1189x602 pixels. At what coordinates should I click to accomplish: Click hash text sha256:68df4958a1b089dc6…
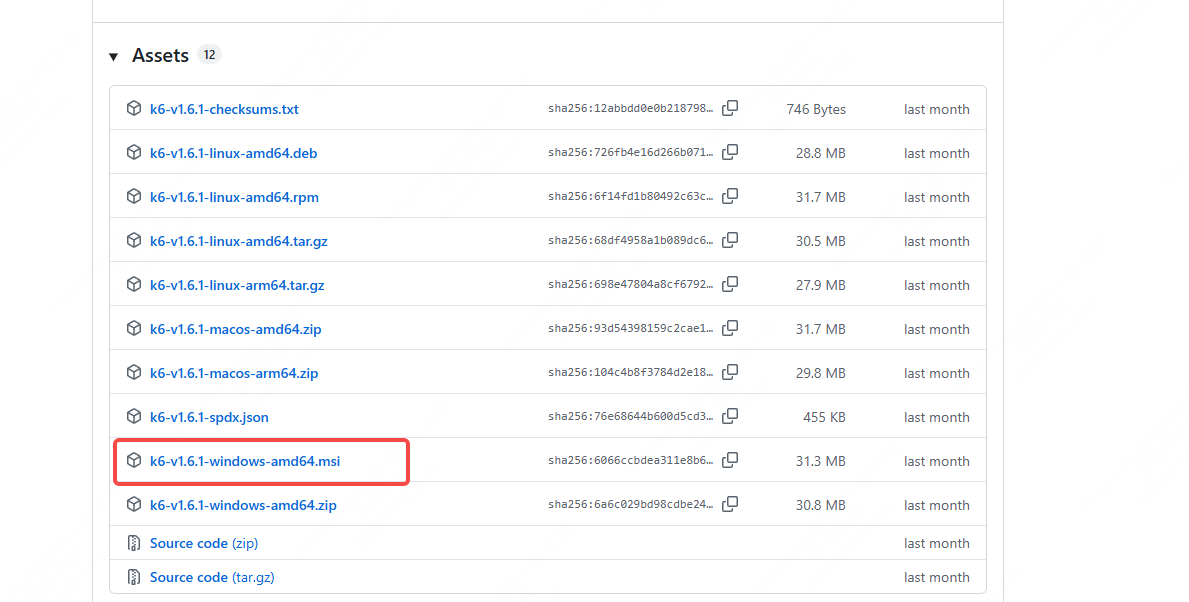[x=631, y=240]
